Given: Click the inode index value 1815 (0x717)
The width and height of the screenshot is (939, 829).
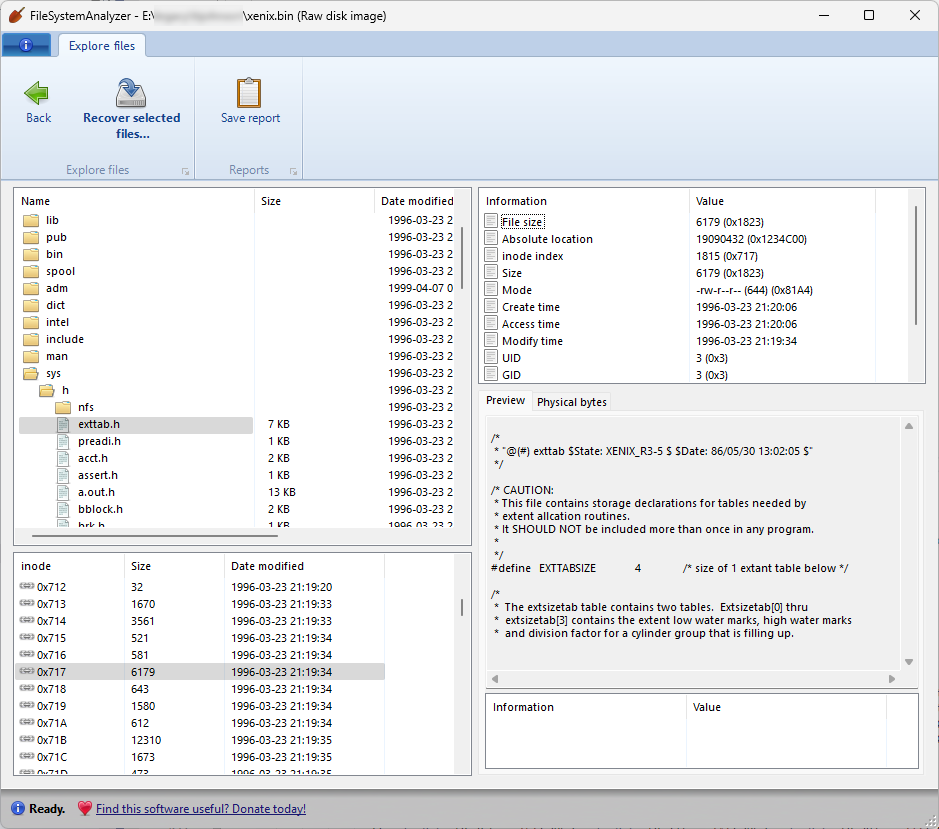Looking at the screenshot, I should tap(726, 256).
